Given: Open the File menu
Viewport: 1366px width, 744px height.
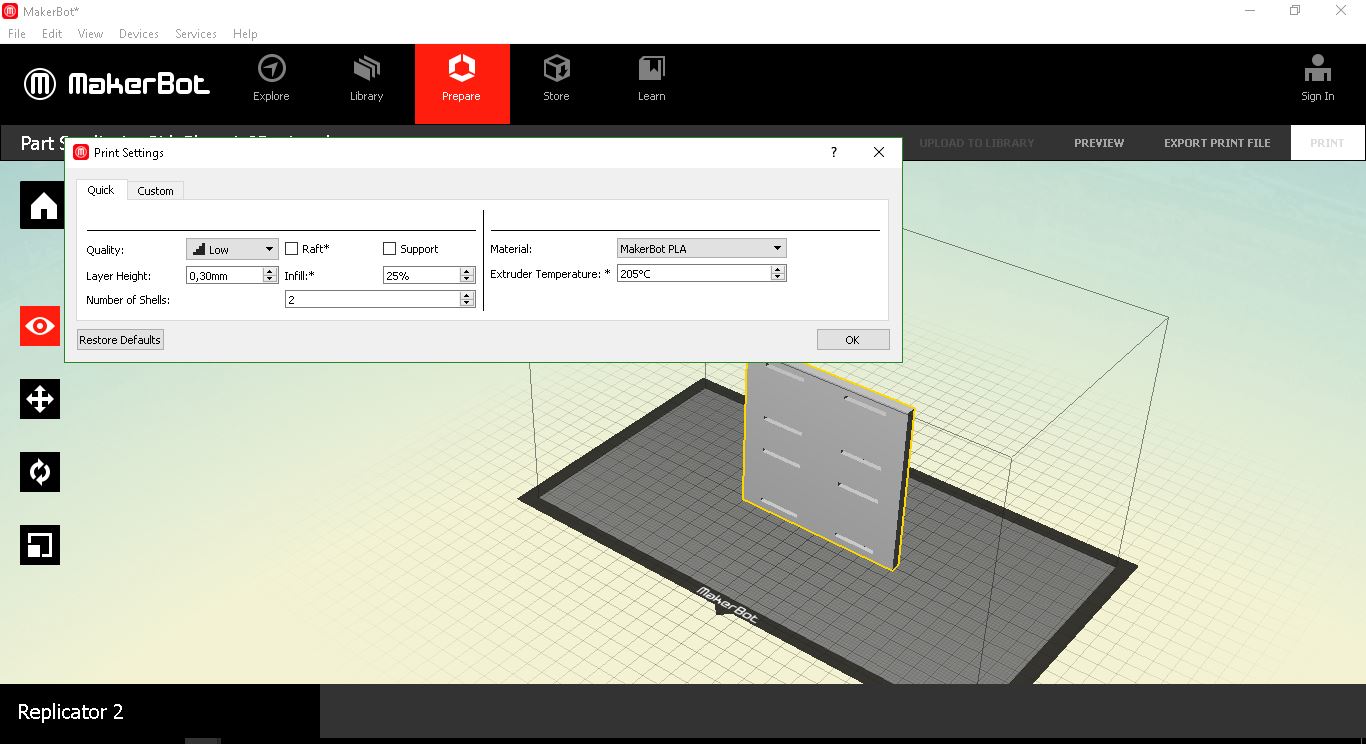Looking at the screenshot, I should pos(17,34).
